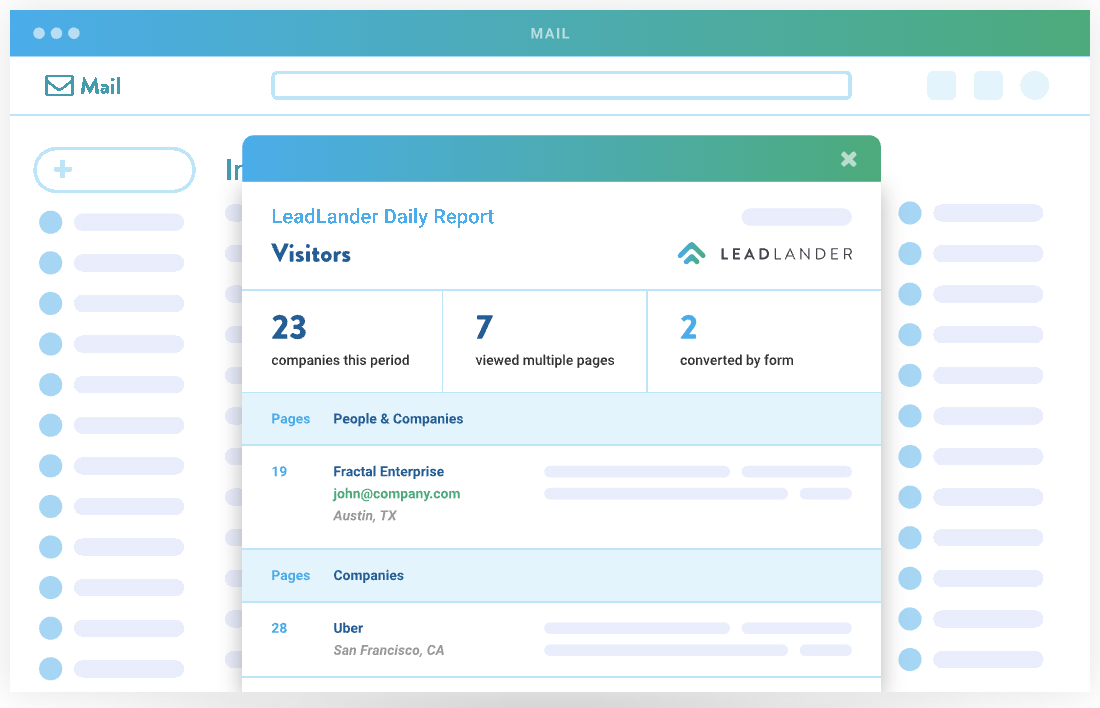1100x708 pixels.
Task: Click the envelope Mail logo icon
Action: point(59,86)
